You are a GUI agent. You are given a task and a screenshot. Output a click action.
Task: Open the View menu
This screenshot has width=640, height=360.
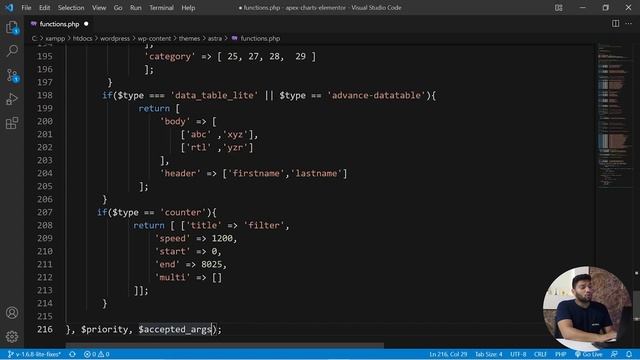click(x=99, y=8)
